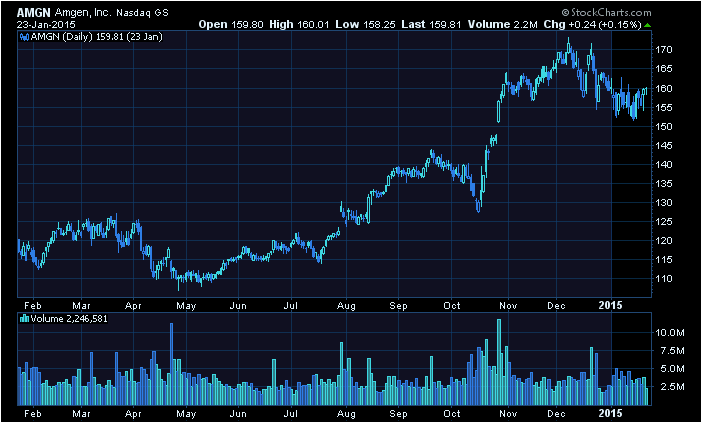Click the 'May' label under the price chart

click(x=185, y=306)
